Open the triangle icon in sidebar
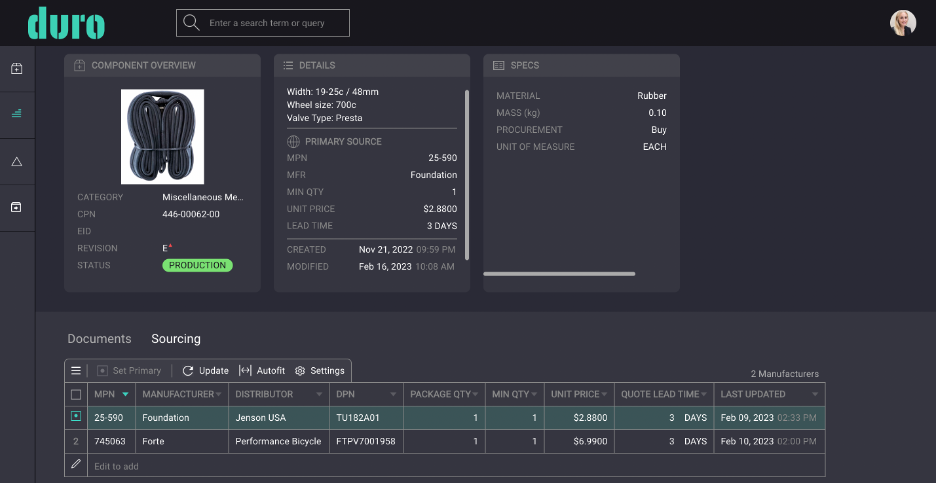The image size is (936, 484). 17,161
